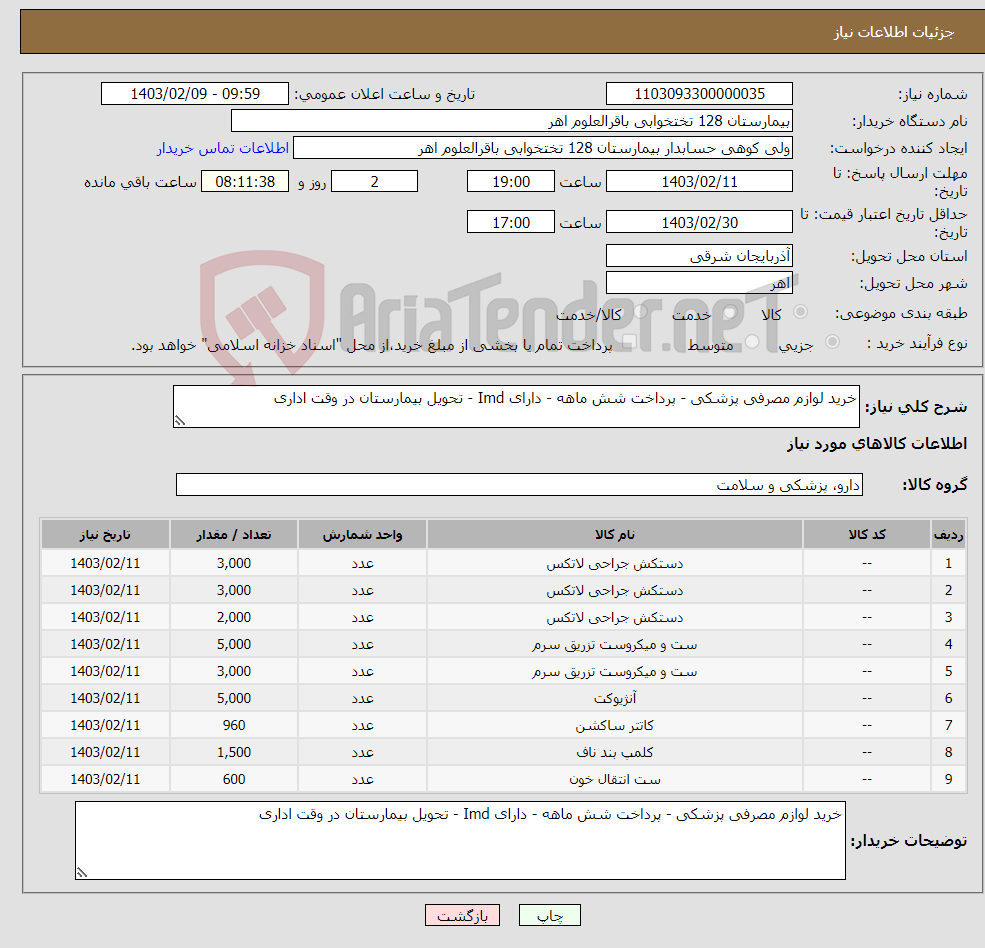Click the remaining days field showing 2
Viewport: 985px width, 948px height.
(374, 182)
